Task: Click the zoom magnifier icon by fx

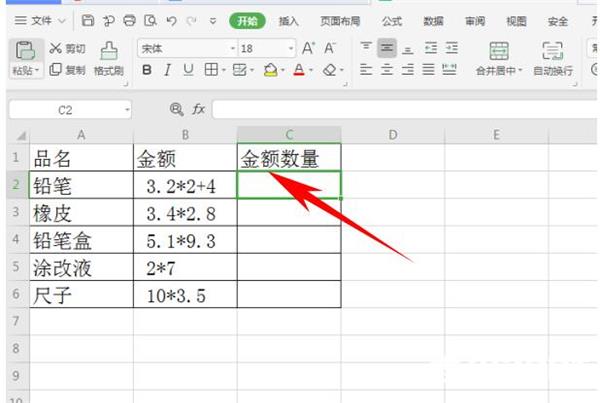Action: 176,109
